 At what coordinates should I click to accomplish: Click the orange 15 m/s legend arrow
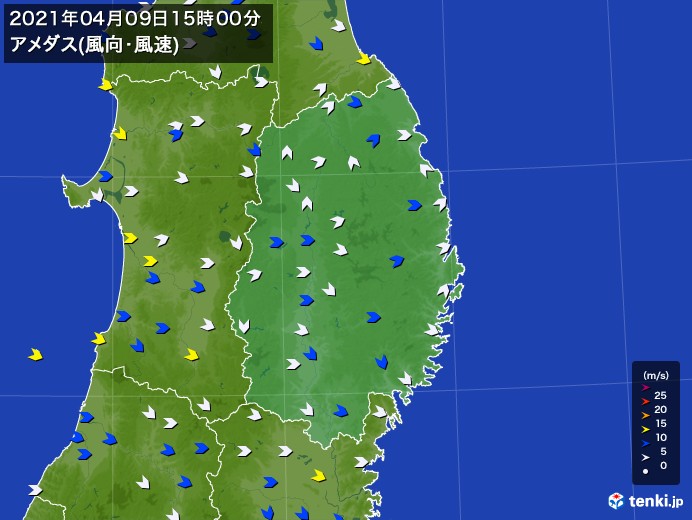[x=646, y=415]
